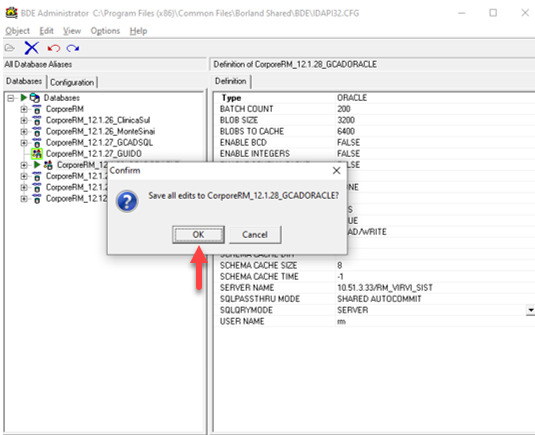Click the Open toolbar icon
Viewport: 535px width, 435px height.
click(x=10, y=48)
